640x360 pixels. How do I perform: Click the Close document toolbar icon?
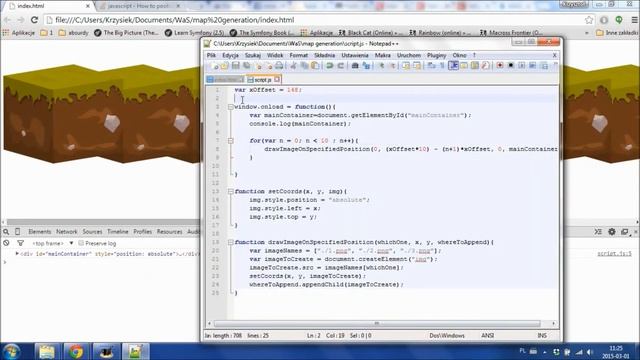tap(258, 66)
